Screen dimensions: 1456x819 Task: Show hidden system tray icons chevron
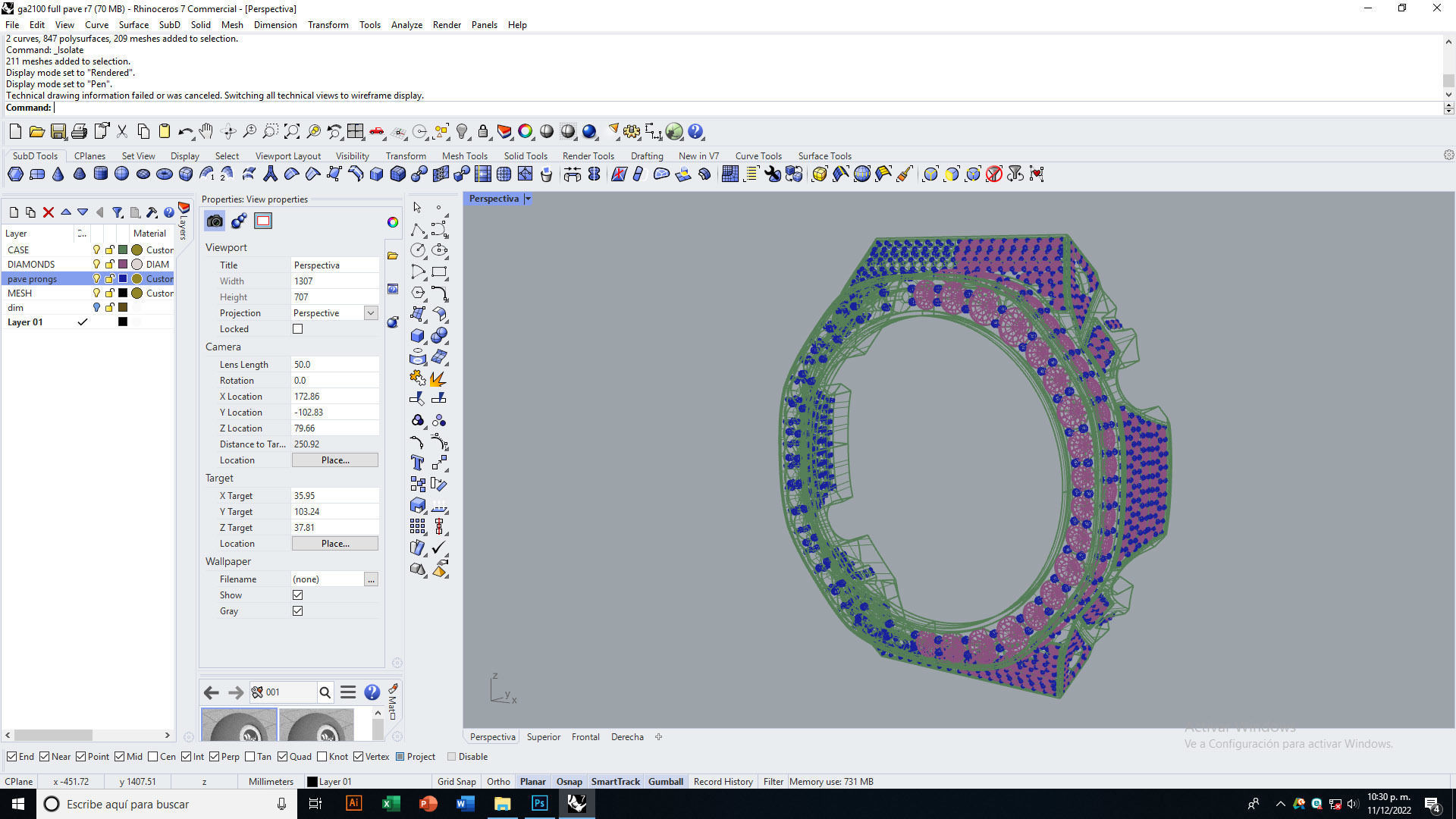coord(1280,804)
